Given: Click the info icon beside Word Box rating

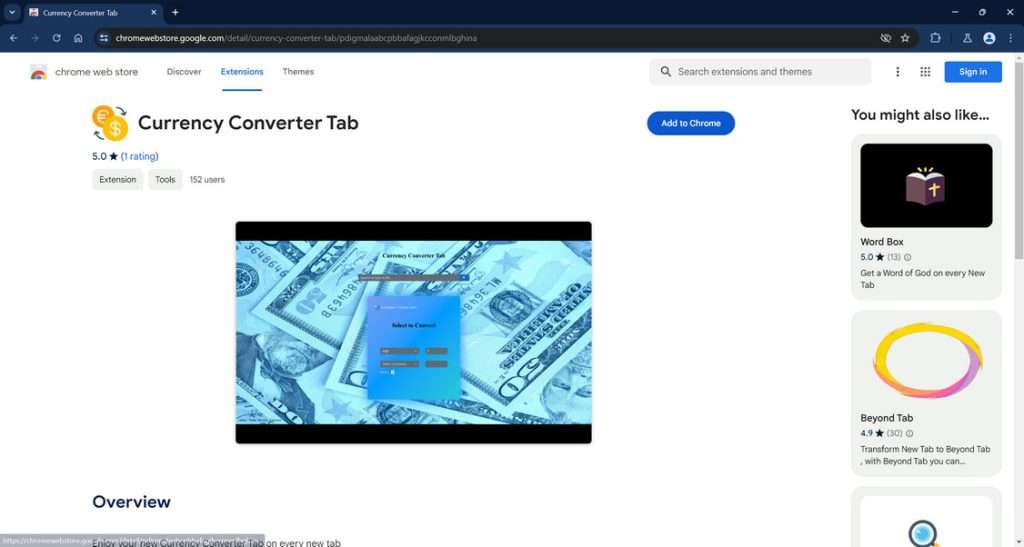Looking at the screenshot, I should (908, 257).
